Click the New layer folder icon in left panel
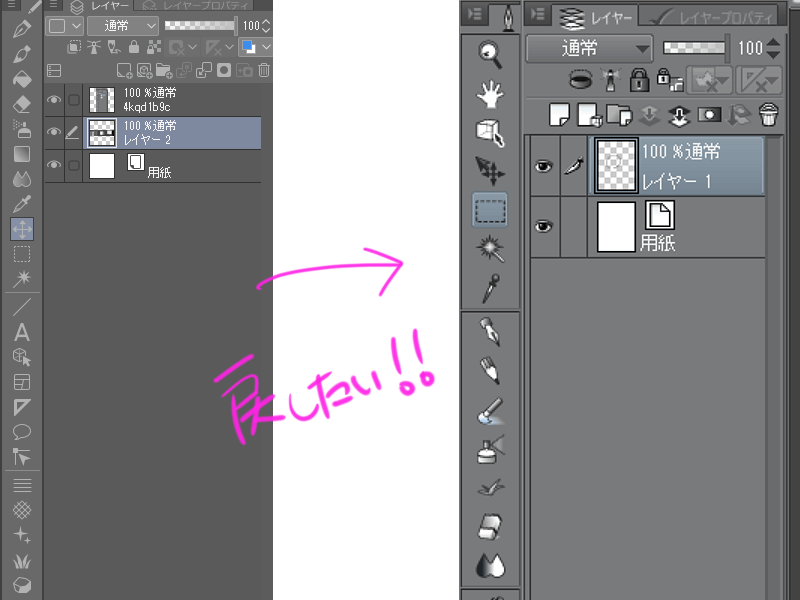 [164, 70]
